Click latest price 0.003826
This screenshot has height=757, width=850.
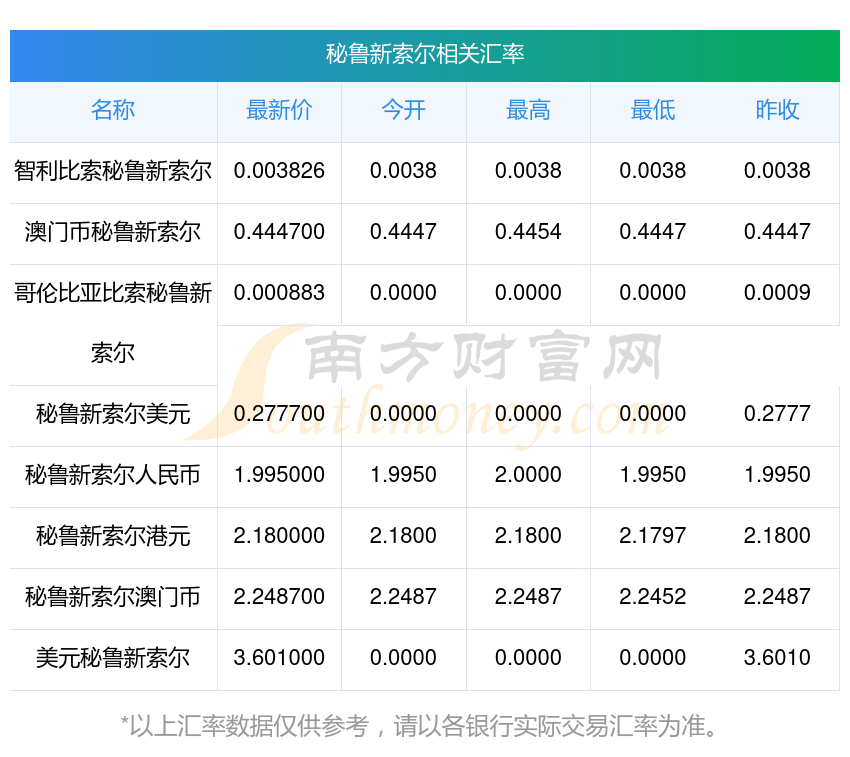(x=279, y=171)
